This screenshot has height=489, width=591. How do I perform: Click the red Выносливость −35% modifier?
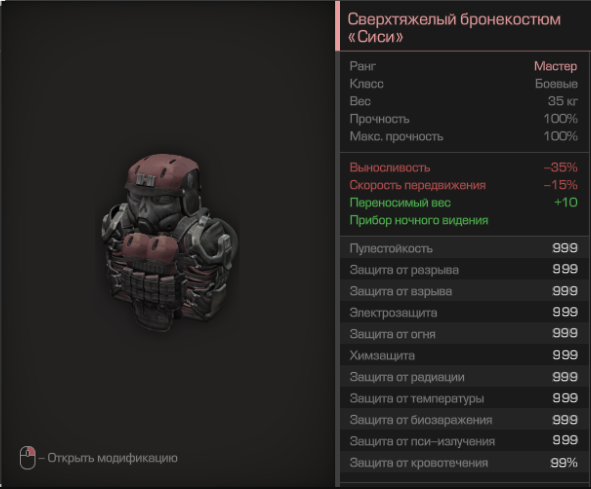pyautogui.click(x=463, y=167)
